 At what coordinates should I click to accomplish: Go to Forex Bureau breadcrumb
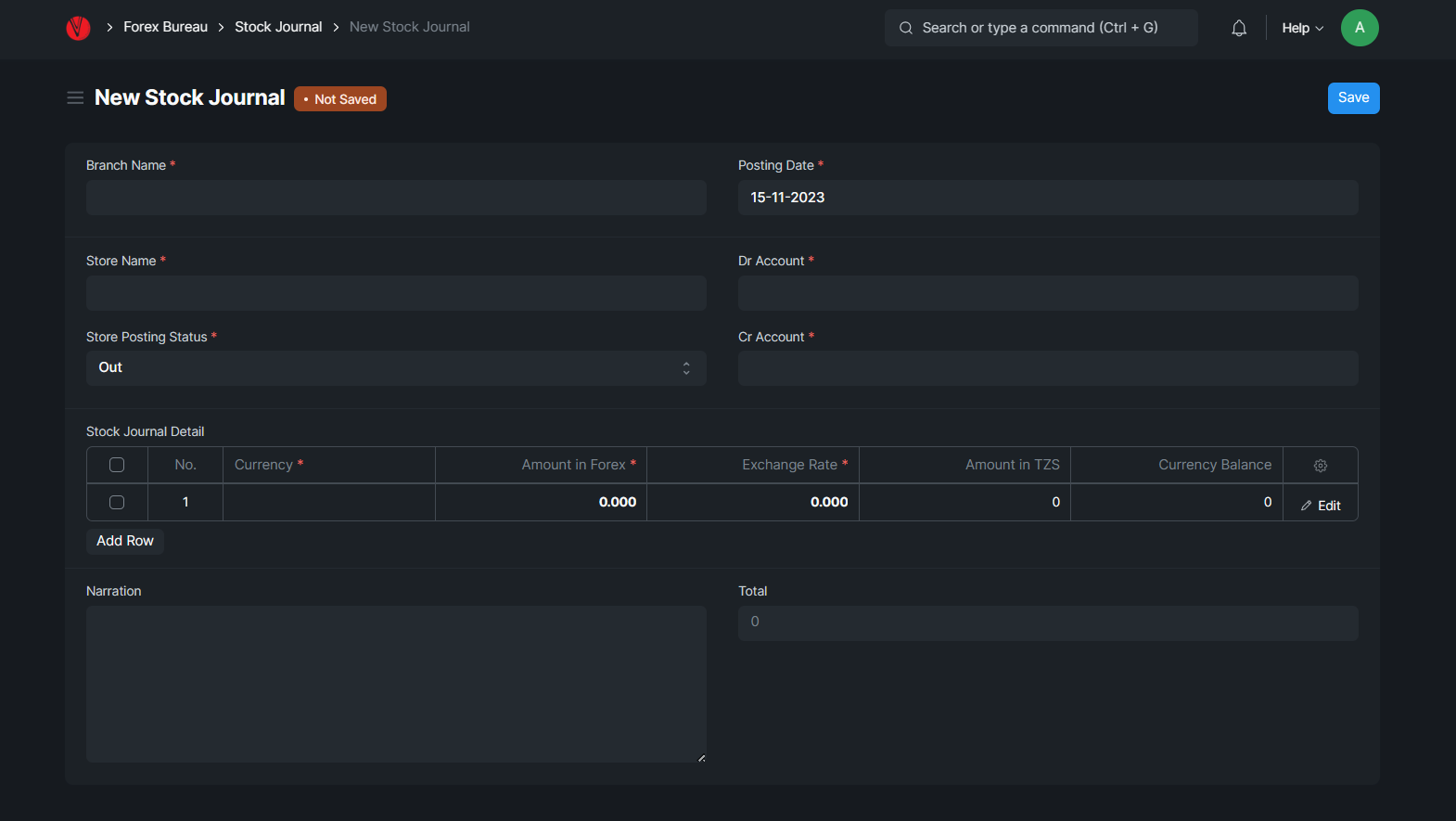[165, 27]
